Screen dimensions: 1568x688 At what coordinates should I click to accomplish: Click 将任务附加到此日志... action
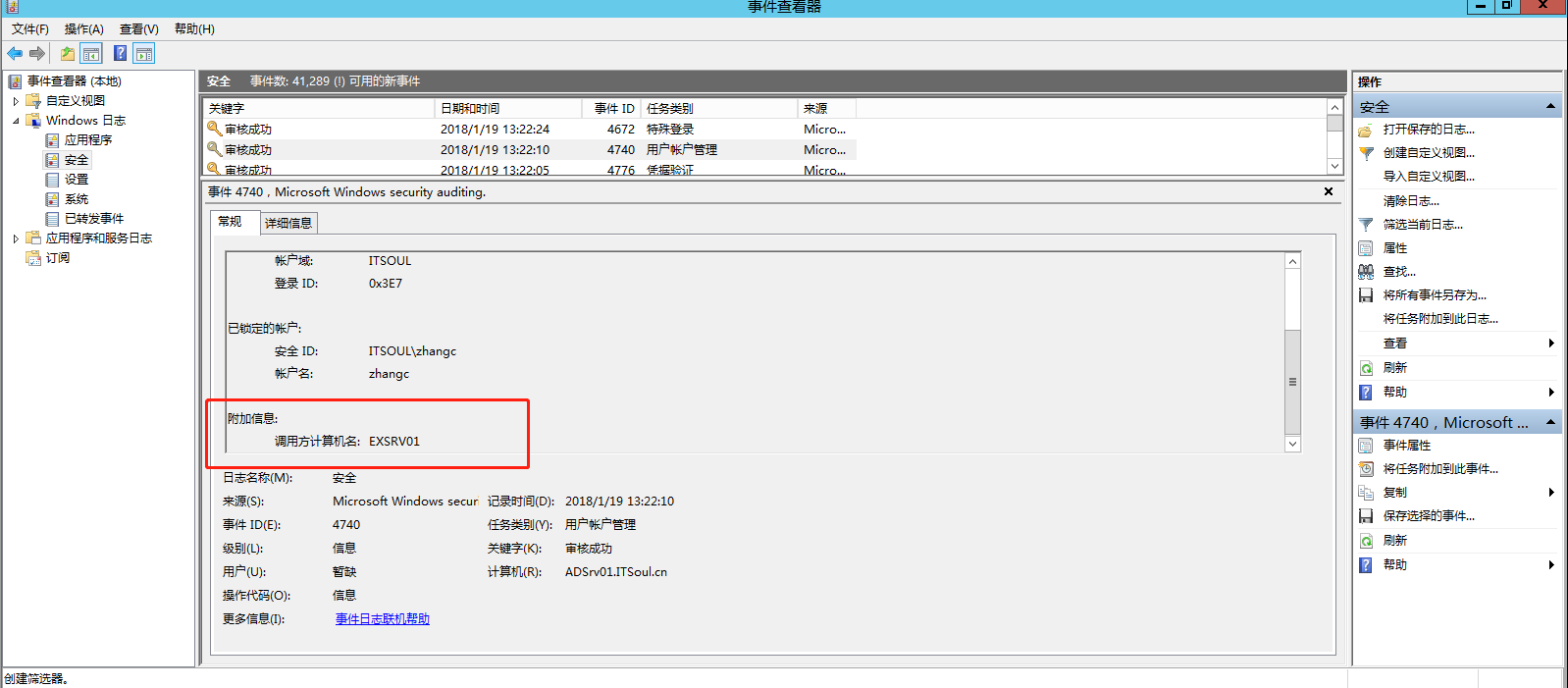(1440, 319)
